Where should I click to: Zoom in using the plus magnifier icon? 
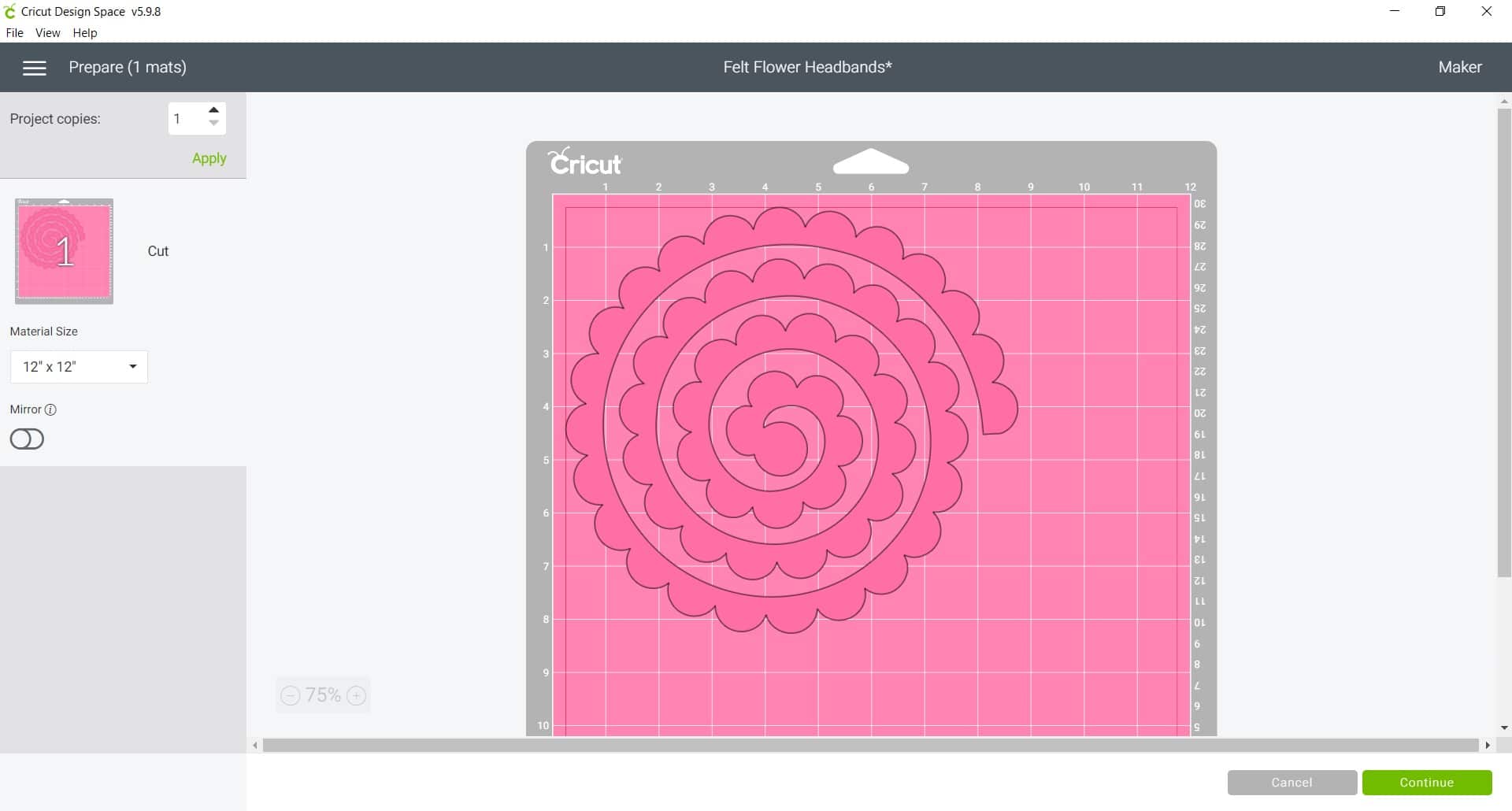357,695
